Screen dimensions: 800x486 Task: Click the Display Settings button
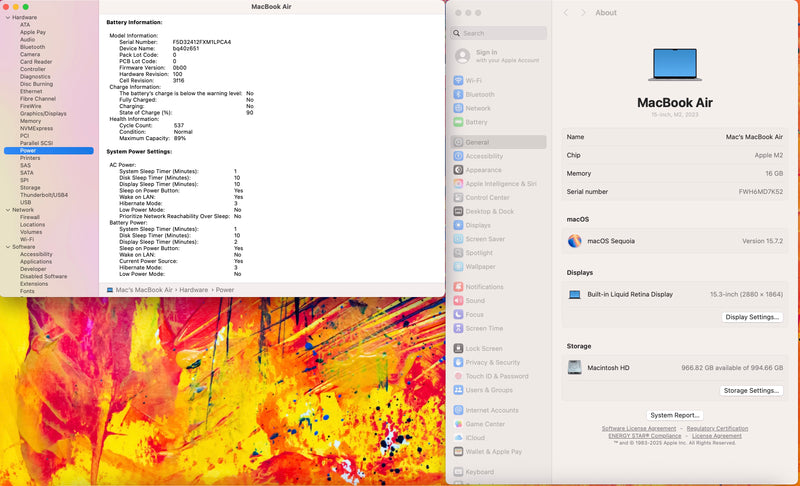point(751,317)
